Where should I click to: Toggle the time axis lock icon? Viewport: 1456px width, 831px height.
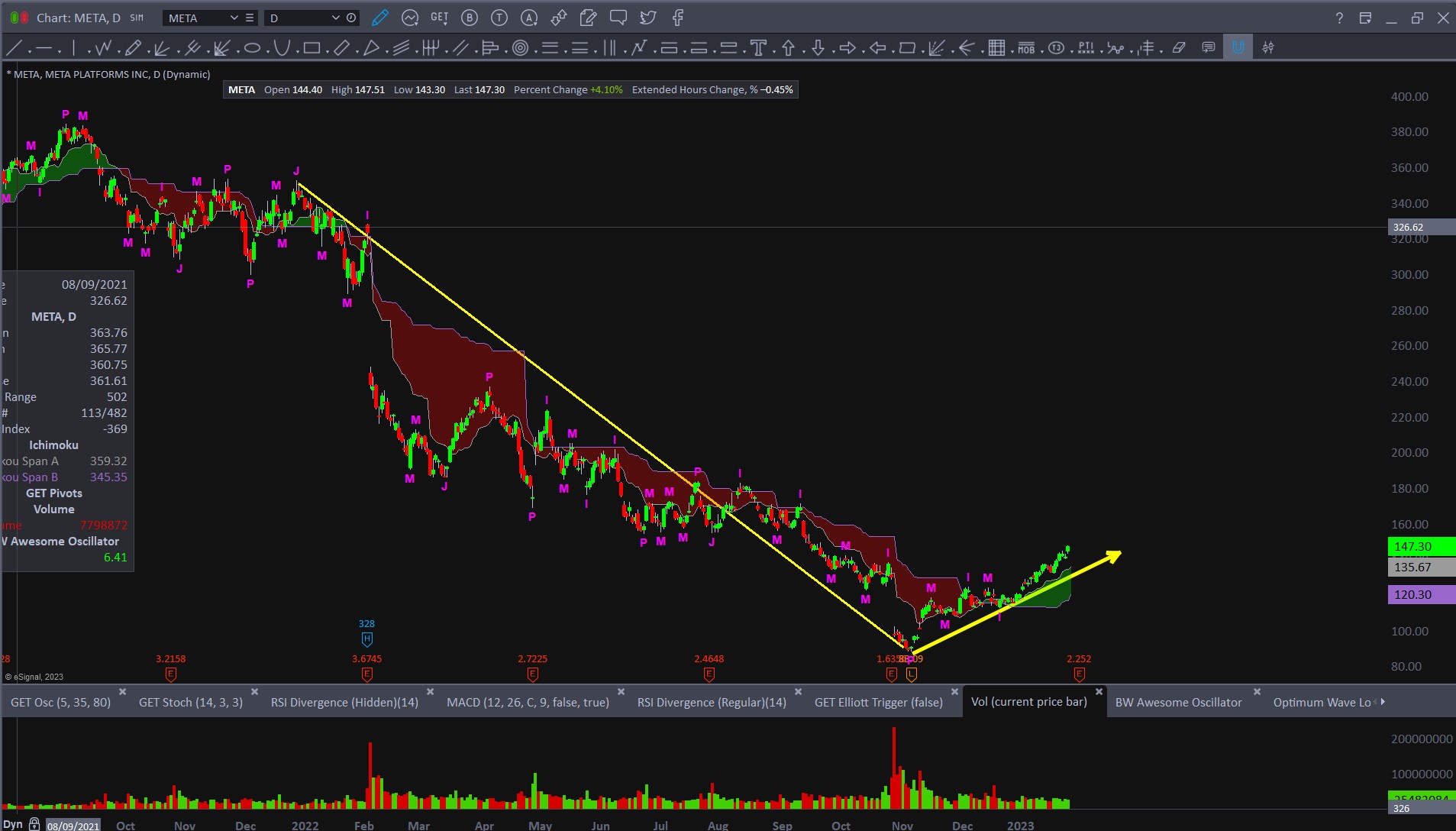click(34, 825)
